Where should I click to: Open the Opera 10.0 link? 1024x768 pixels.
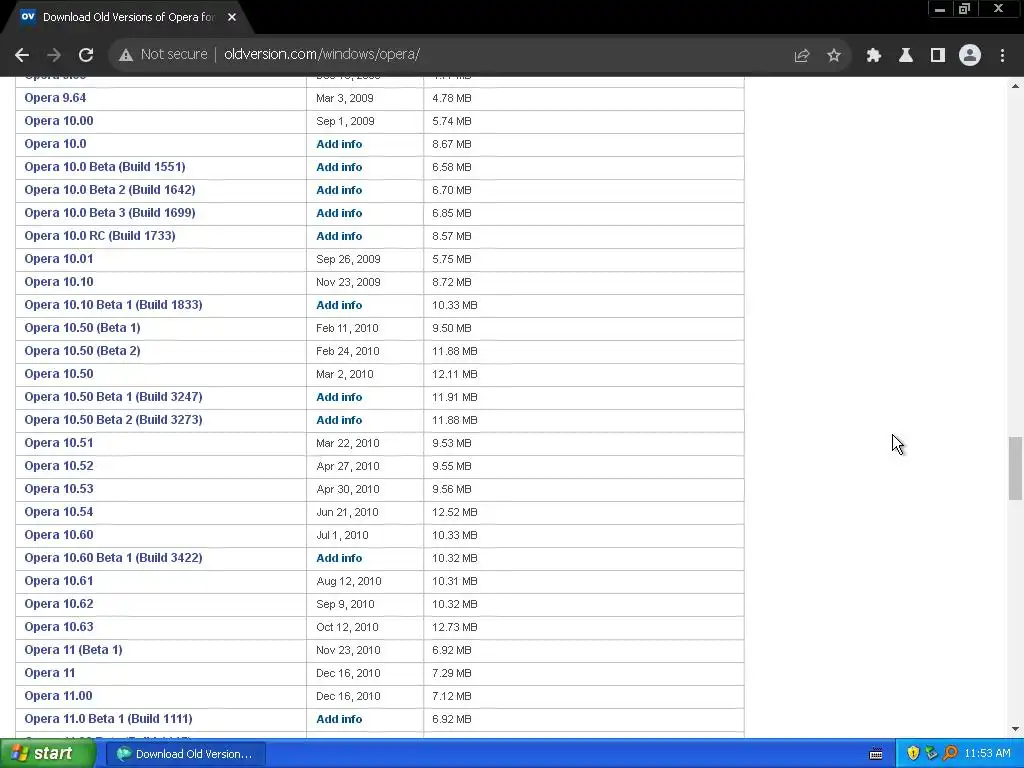click(x=56, y=144)
